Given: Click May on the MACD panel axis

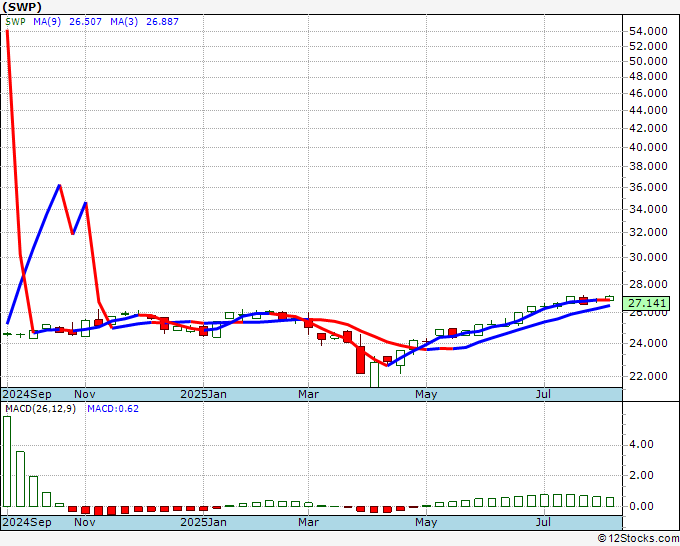Looking at the screenshot, I should pos(426,522).
